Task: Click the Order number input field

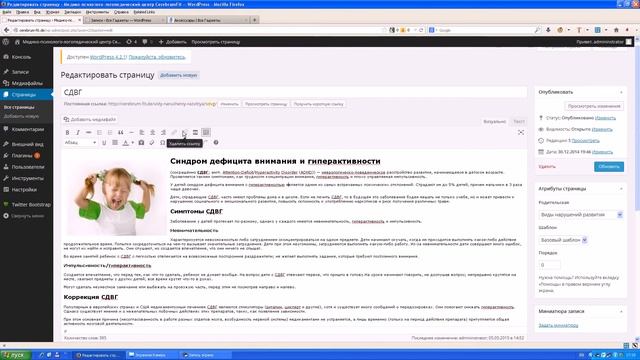Action: coord(549,265)
